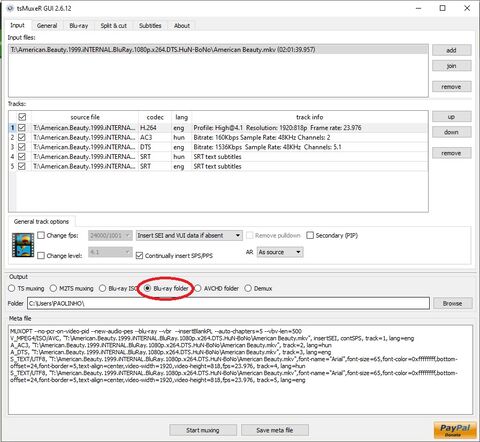Click Save meta file button
The image size is (480, 442).
point(275,430)
